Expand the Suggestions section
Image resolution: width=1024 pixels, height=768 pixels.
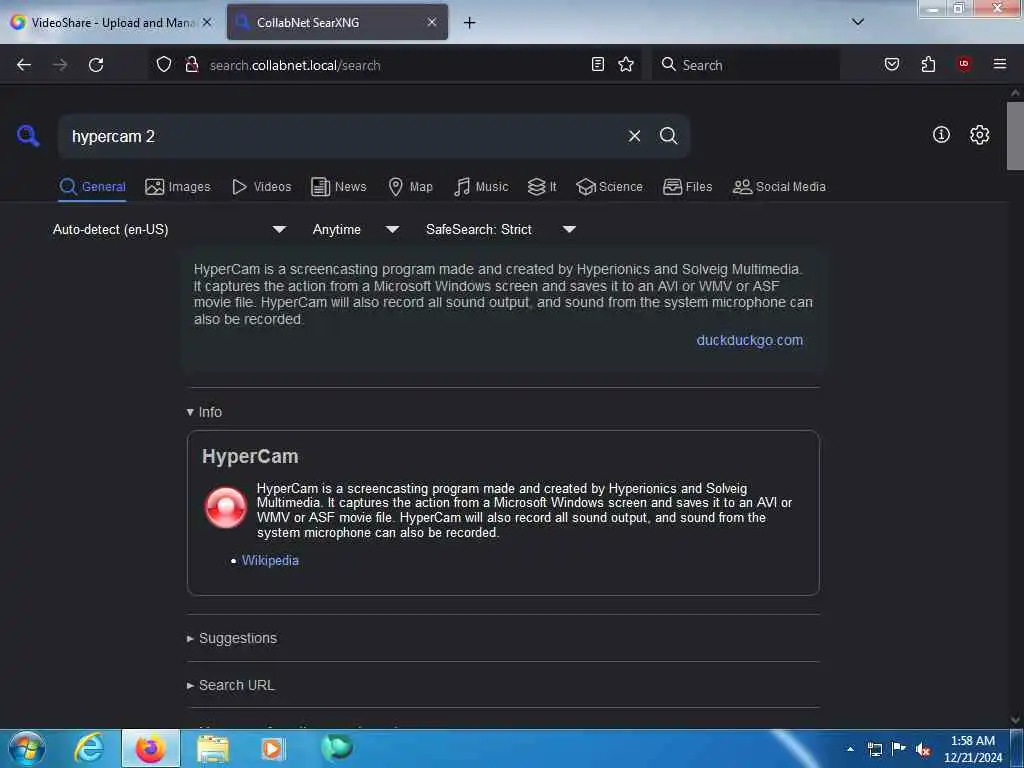point(232,638)
